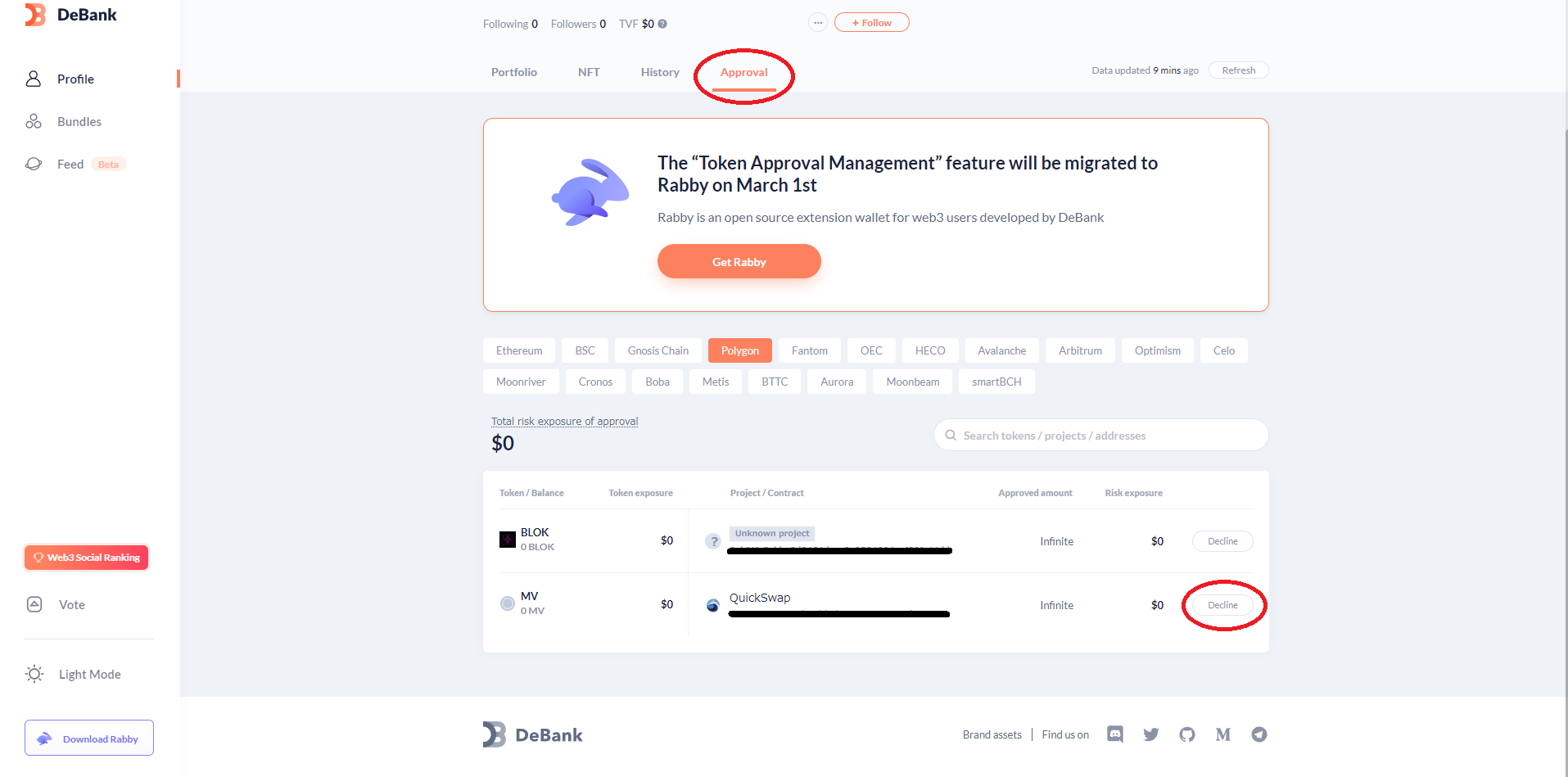This screenshot has width=1568, height=777.
Task: Select the Aurora chain filter
Action: pos(837,382)
